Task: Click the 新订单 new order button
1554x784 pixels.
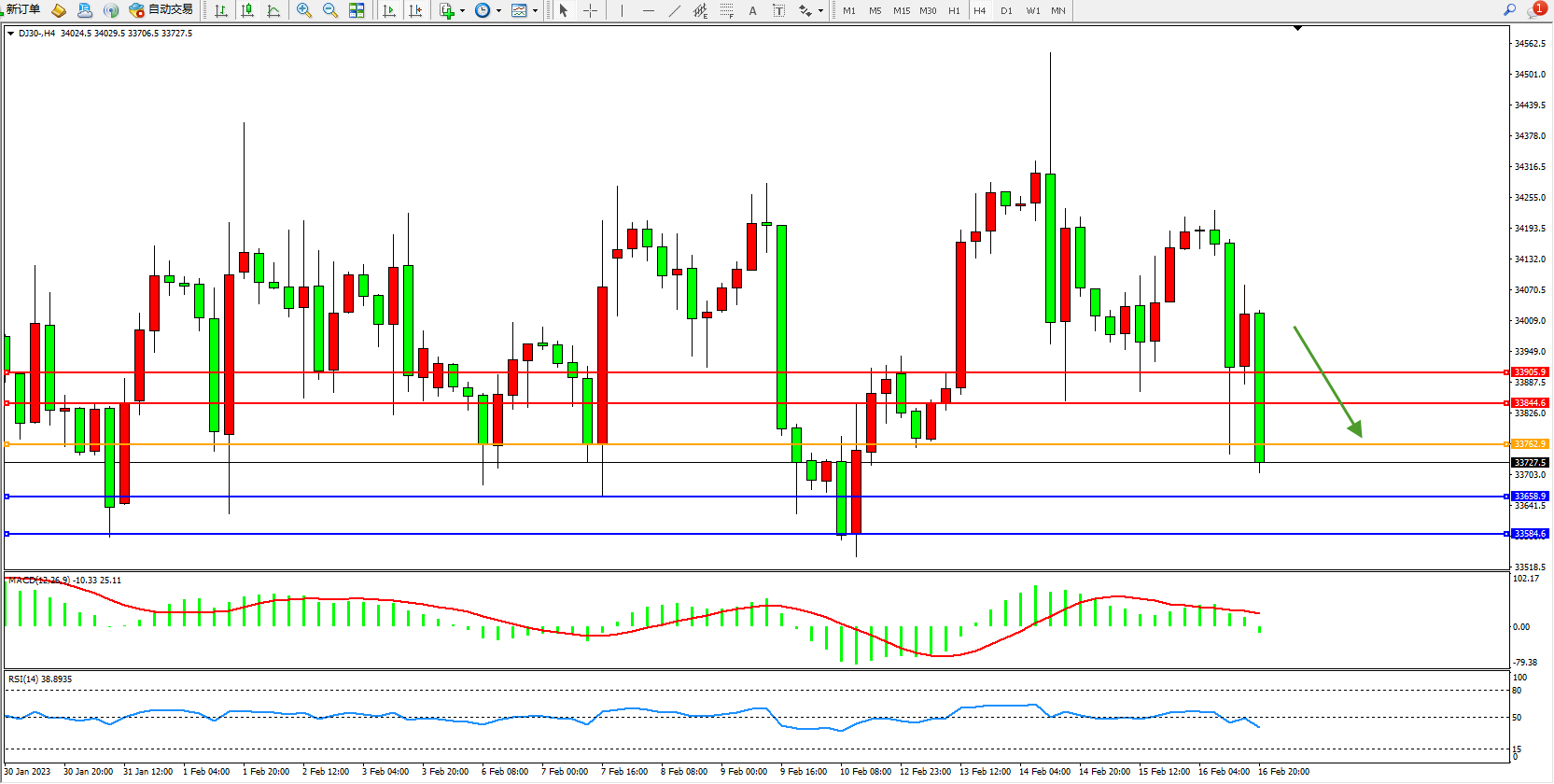Action: (x=22, y=9)
